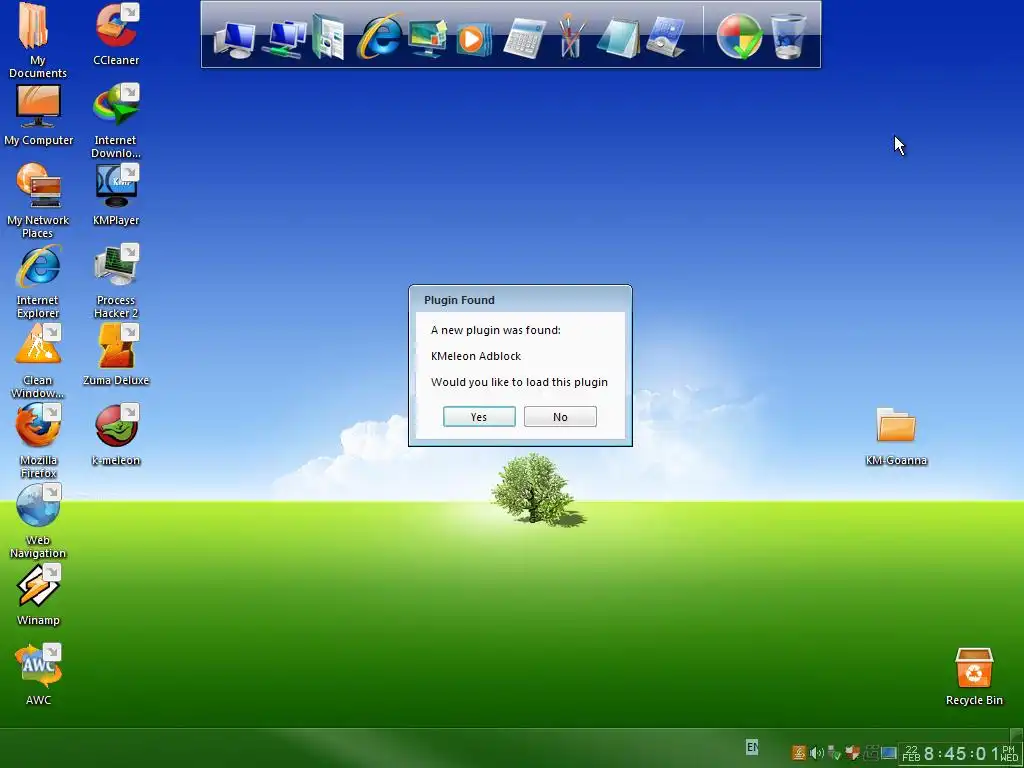The height and width of the screenshot is (768, 1024).
Task: Select the Process Hacker 2 shortcut
Action: [116, 281]
